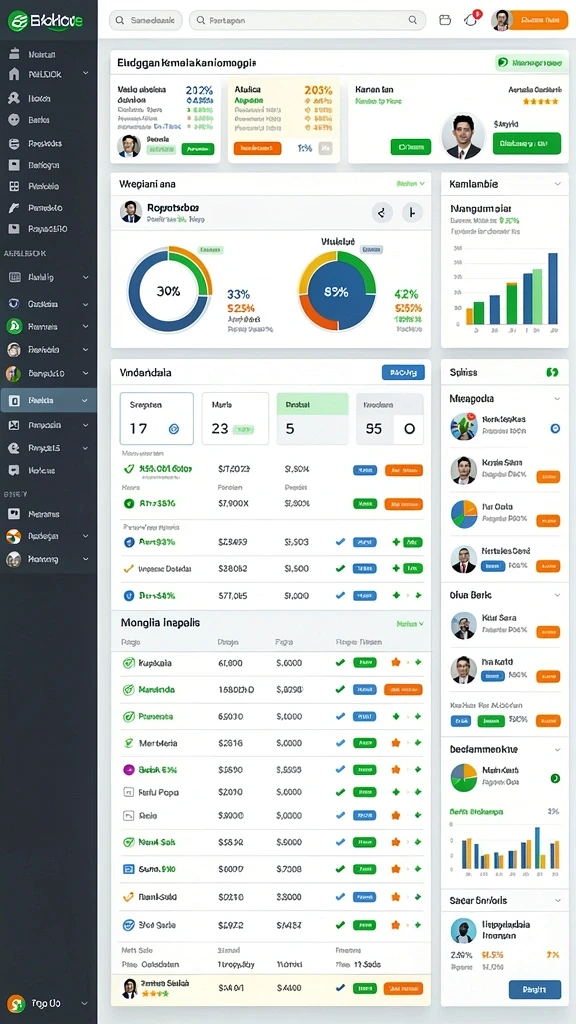Toggle the green check mark in the $2010 row
This screenshot has width=576, height=1024.
pos(340,792)
